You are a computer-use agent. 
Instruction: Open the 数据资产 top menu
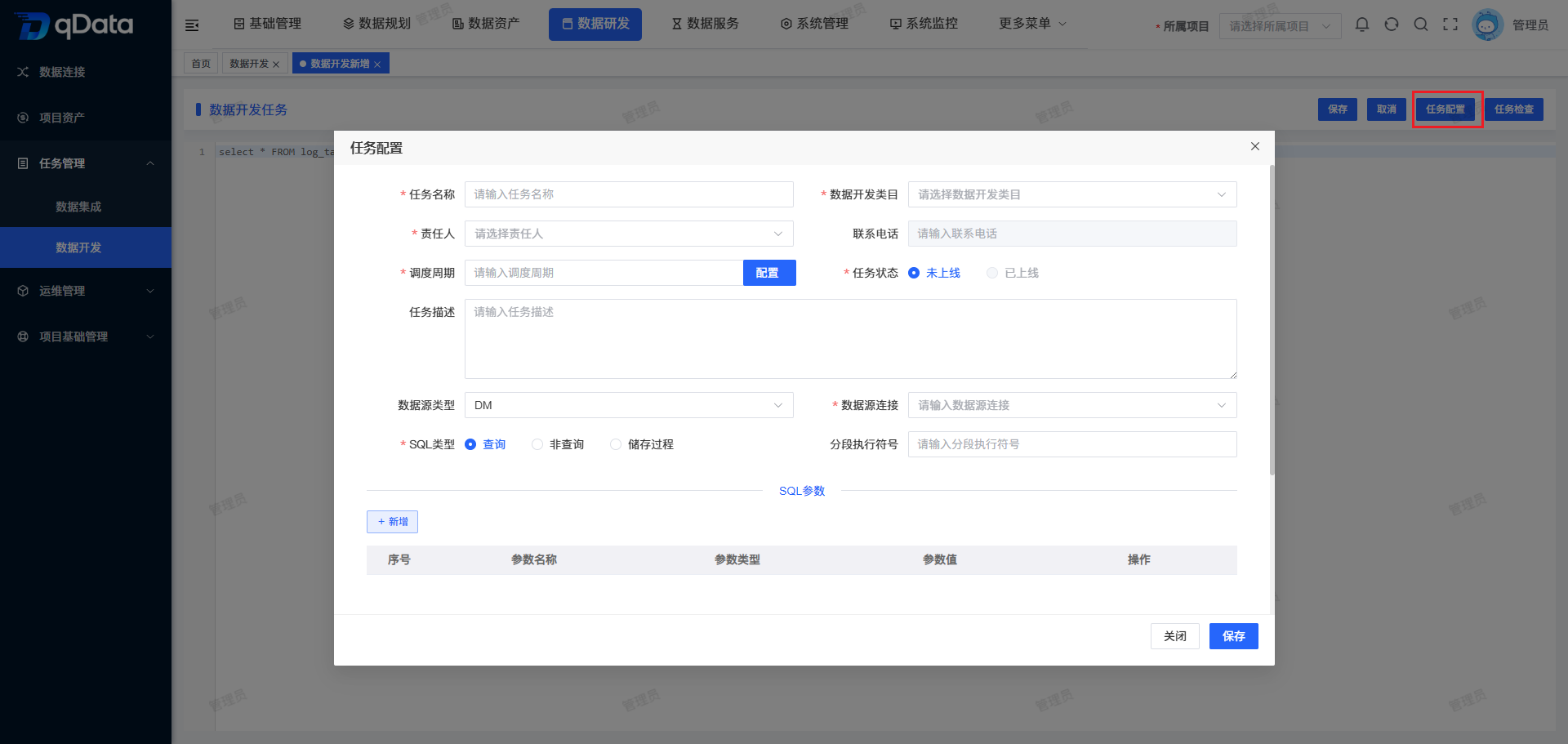pyautogui.click(x=486, y=24)
